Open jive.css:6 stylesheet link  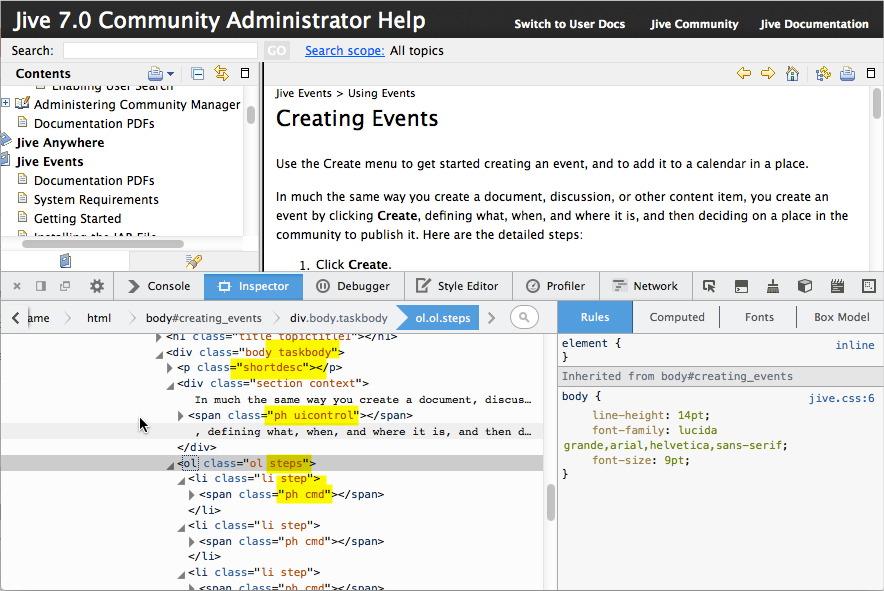(x=841, y=399)
